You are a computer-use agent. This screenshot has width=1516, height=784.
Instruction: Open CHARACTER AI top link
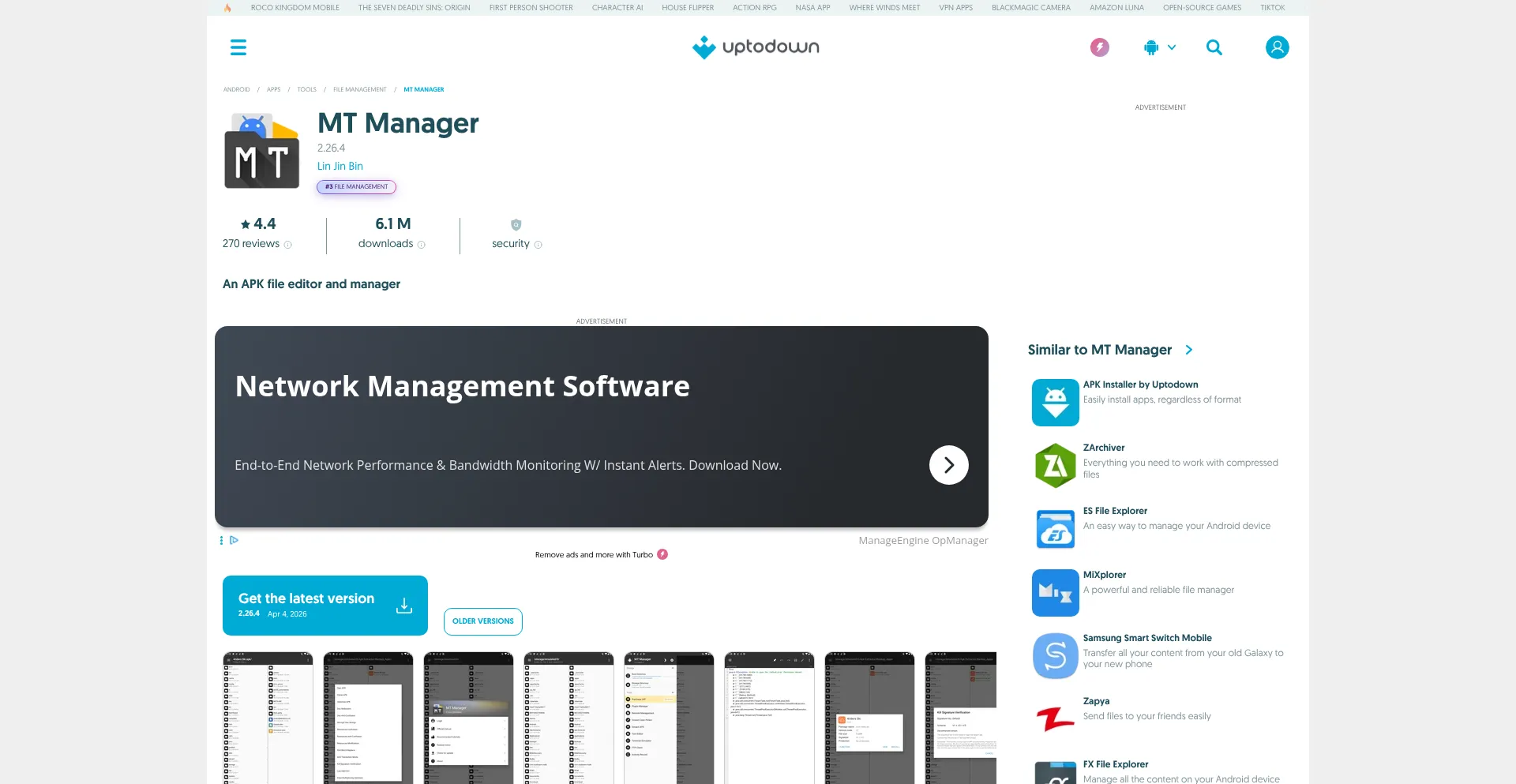pyautogui.click(x=617, y=8)
